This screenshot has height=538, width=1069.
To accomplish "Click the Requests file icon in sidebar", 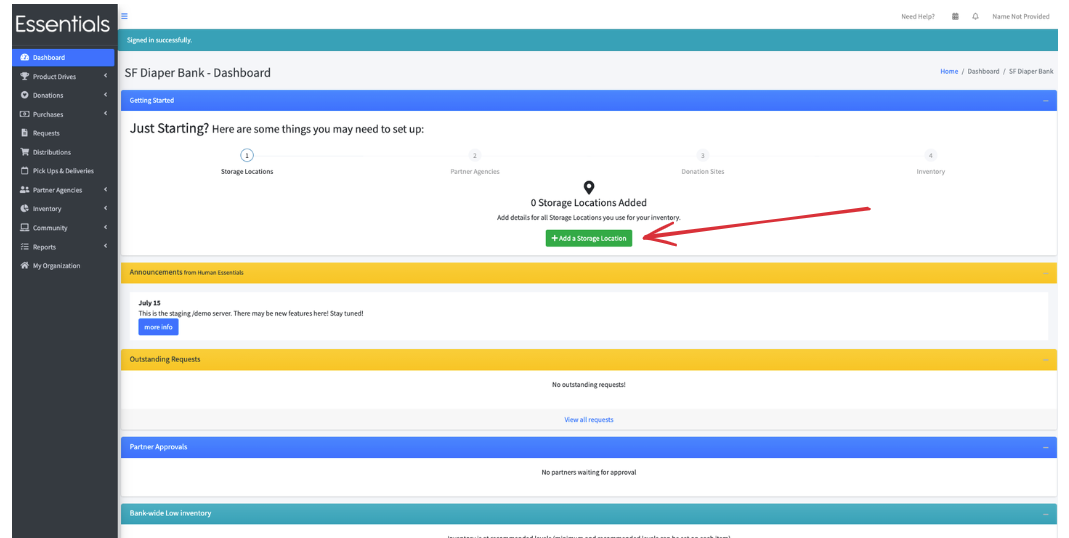I will point(25,133).
